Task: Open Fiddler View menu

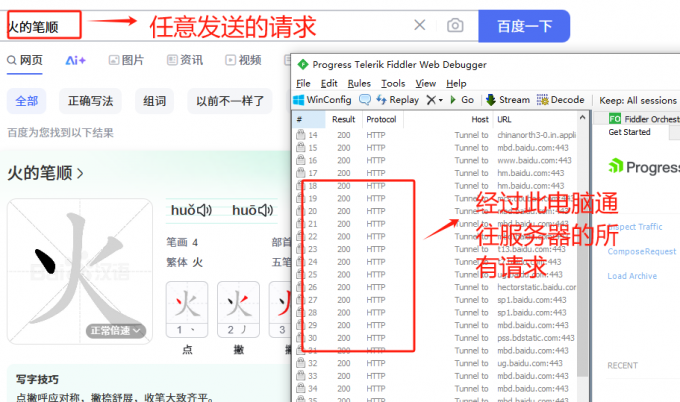Action: coord(425,83)
